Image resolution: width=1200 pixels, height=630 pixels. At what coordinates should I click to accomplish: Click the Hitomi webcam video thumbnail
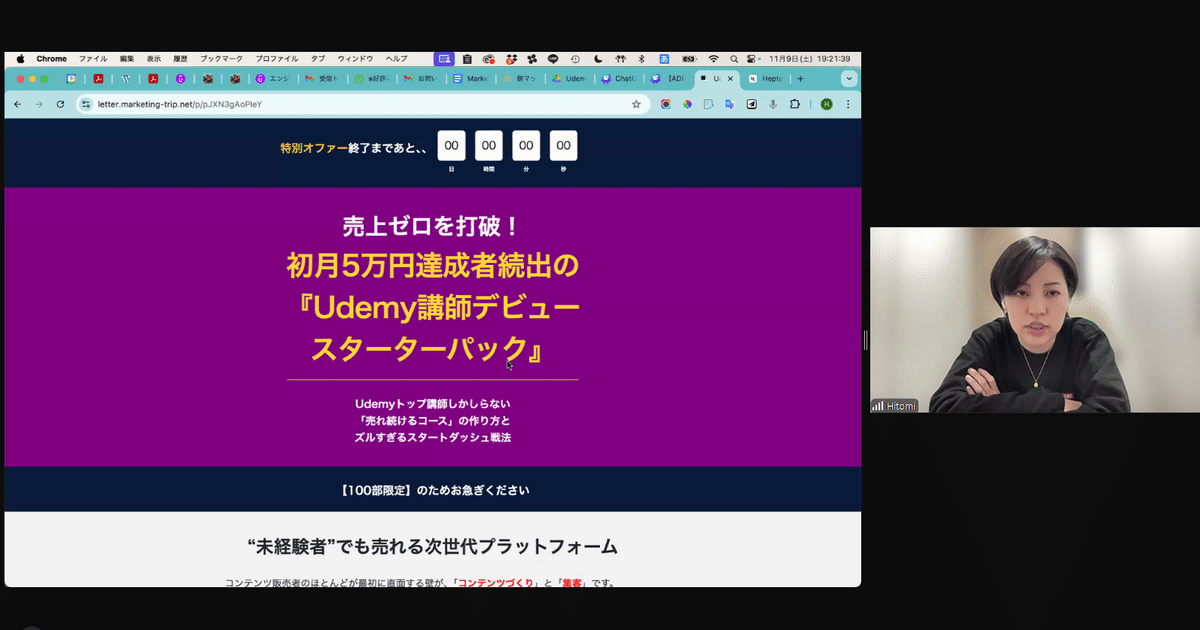click(1034, 320)
